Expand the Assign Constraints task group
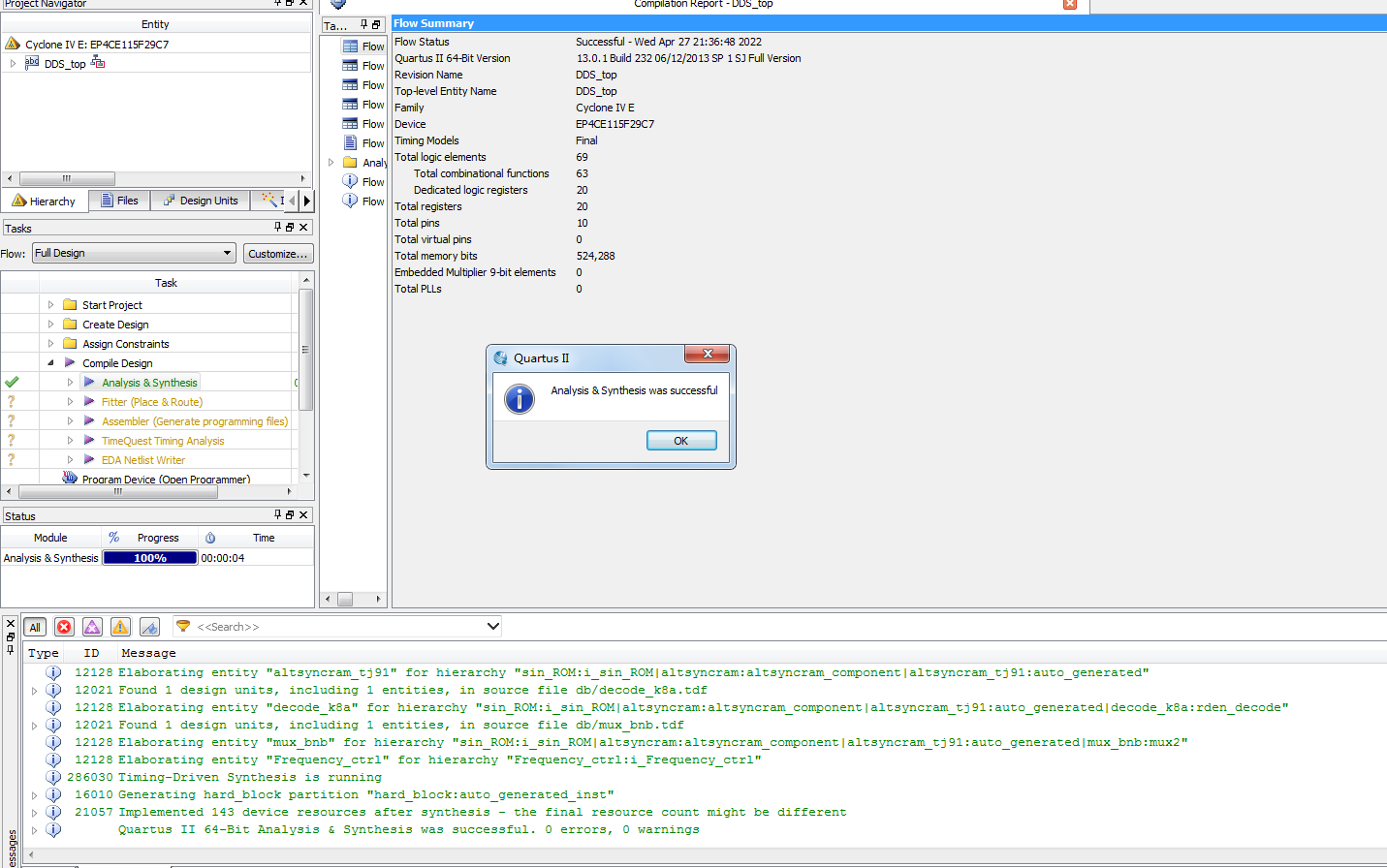Image resolution: width=1387 pixels, height=868 pixels. pyautogui.click(x=50, y=343)
